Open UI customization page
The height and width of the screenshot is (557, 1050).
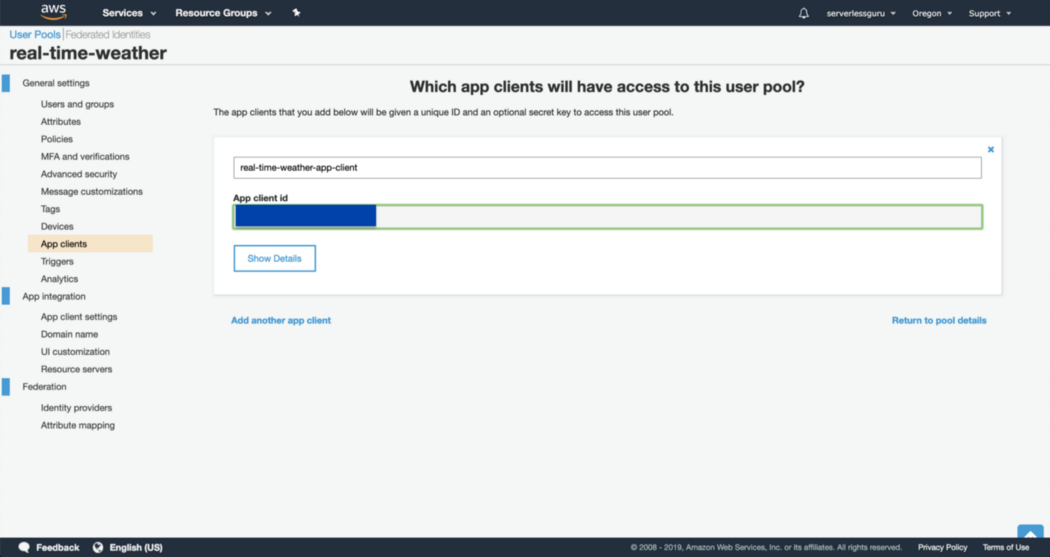click(75, 351)
